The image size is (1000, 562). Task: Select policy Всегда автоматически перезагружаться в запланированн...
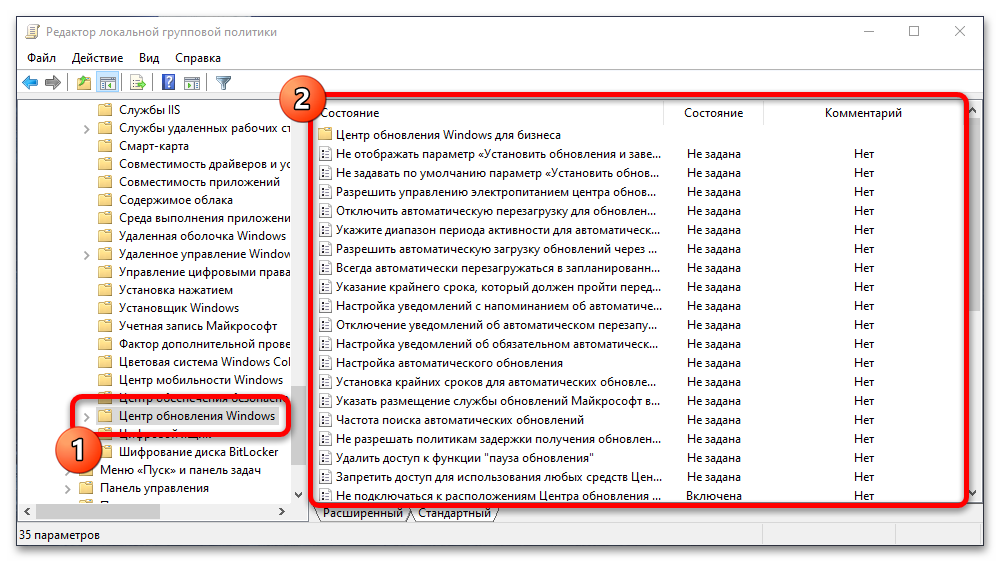tap(497, 268)
